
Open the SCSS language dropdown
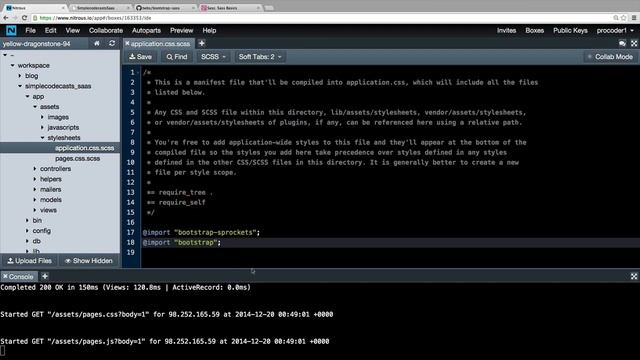(x=213, y=57)
